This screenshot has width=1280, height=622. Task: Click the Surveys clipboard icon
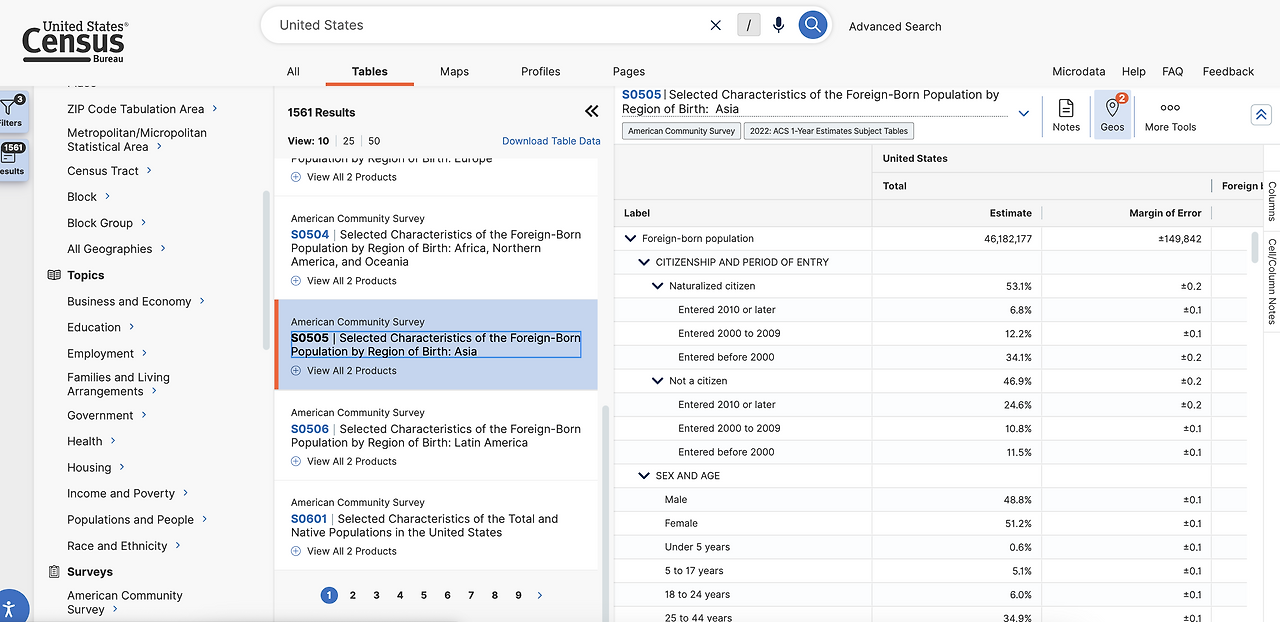coord(54,572)
